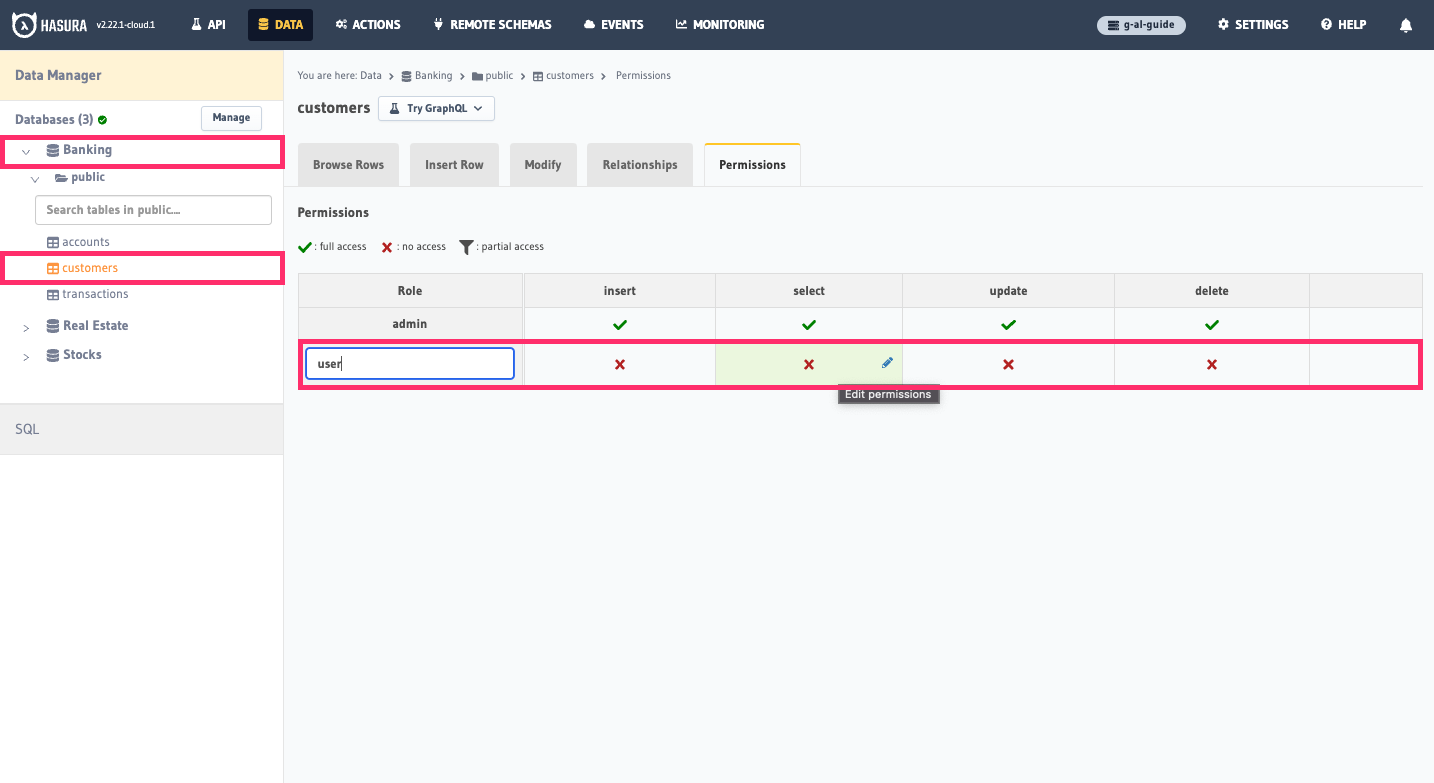The width and height of the screenshot is (1434, 783).
Task: Expand the Real Estate database
Action: [x=25, y=326]
